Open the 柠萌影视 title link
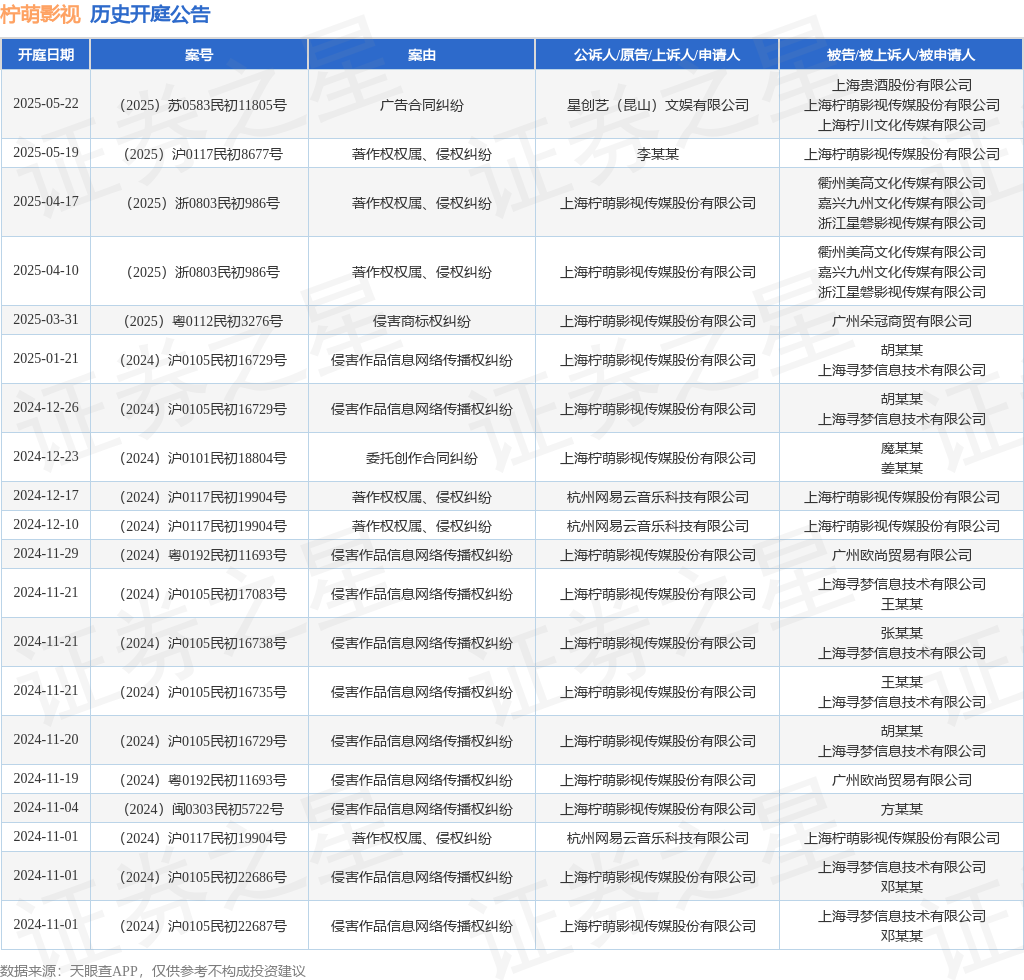This screenshot has width=1024, height=980. 40,14
